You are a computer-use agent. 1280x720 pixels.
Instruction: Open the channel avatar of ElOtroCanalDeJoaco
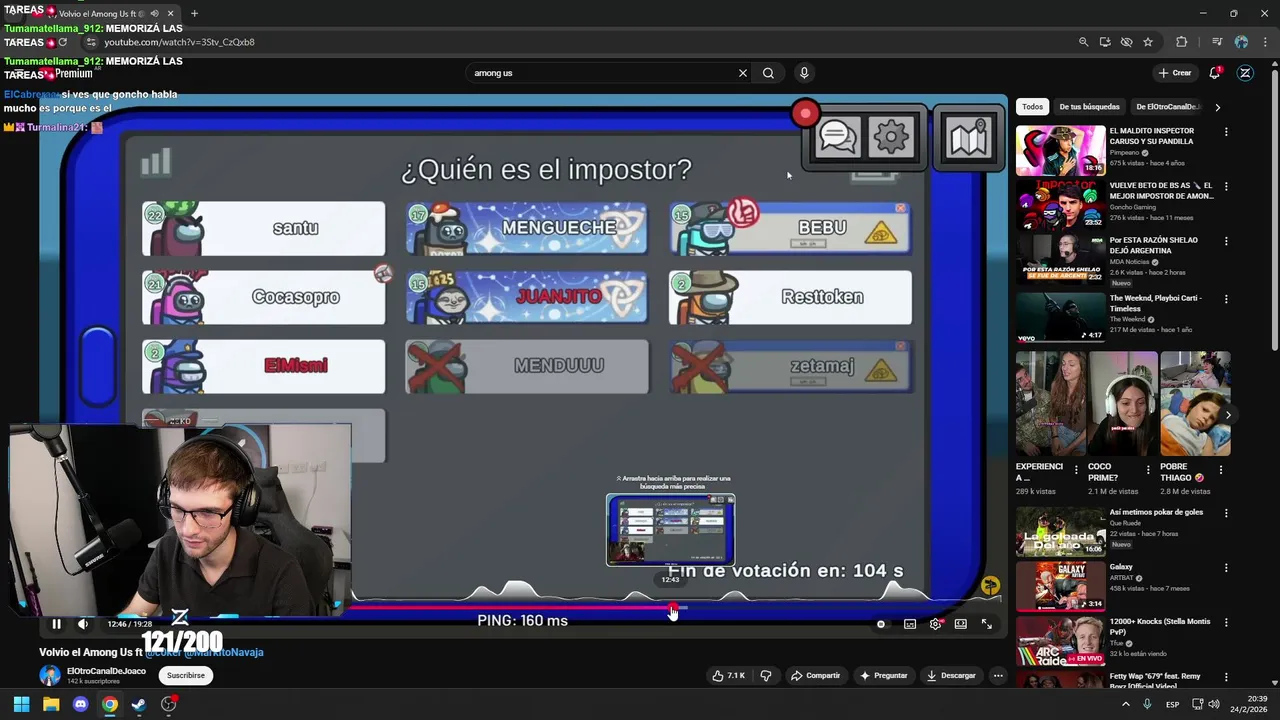coord(50,675)
